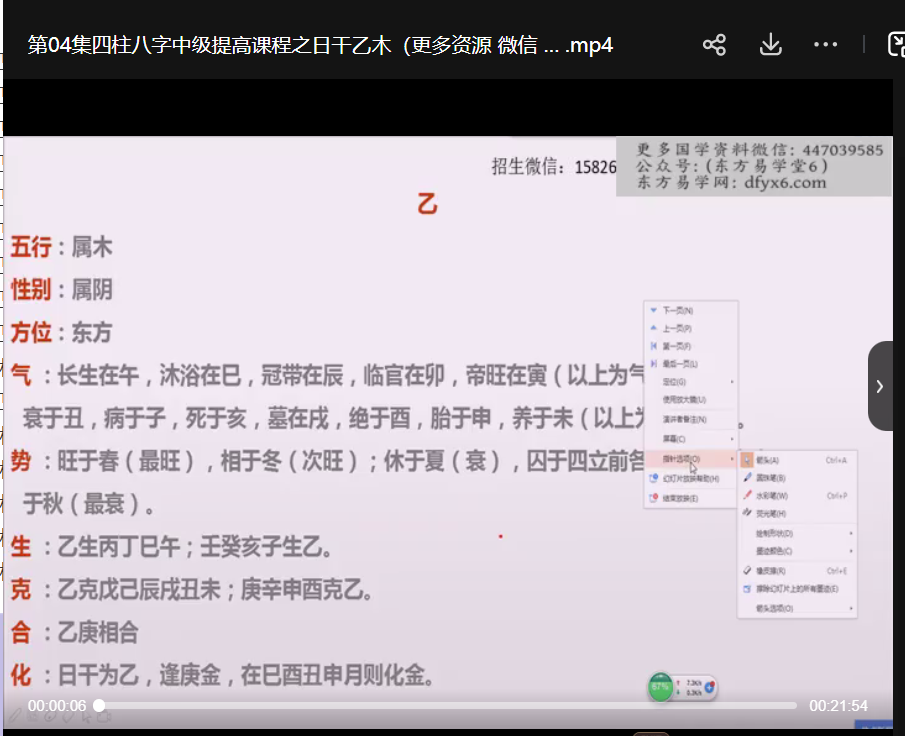Click the last-page icon beside 最后一页(L)

click(x=653, y=364)
